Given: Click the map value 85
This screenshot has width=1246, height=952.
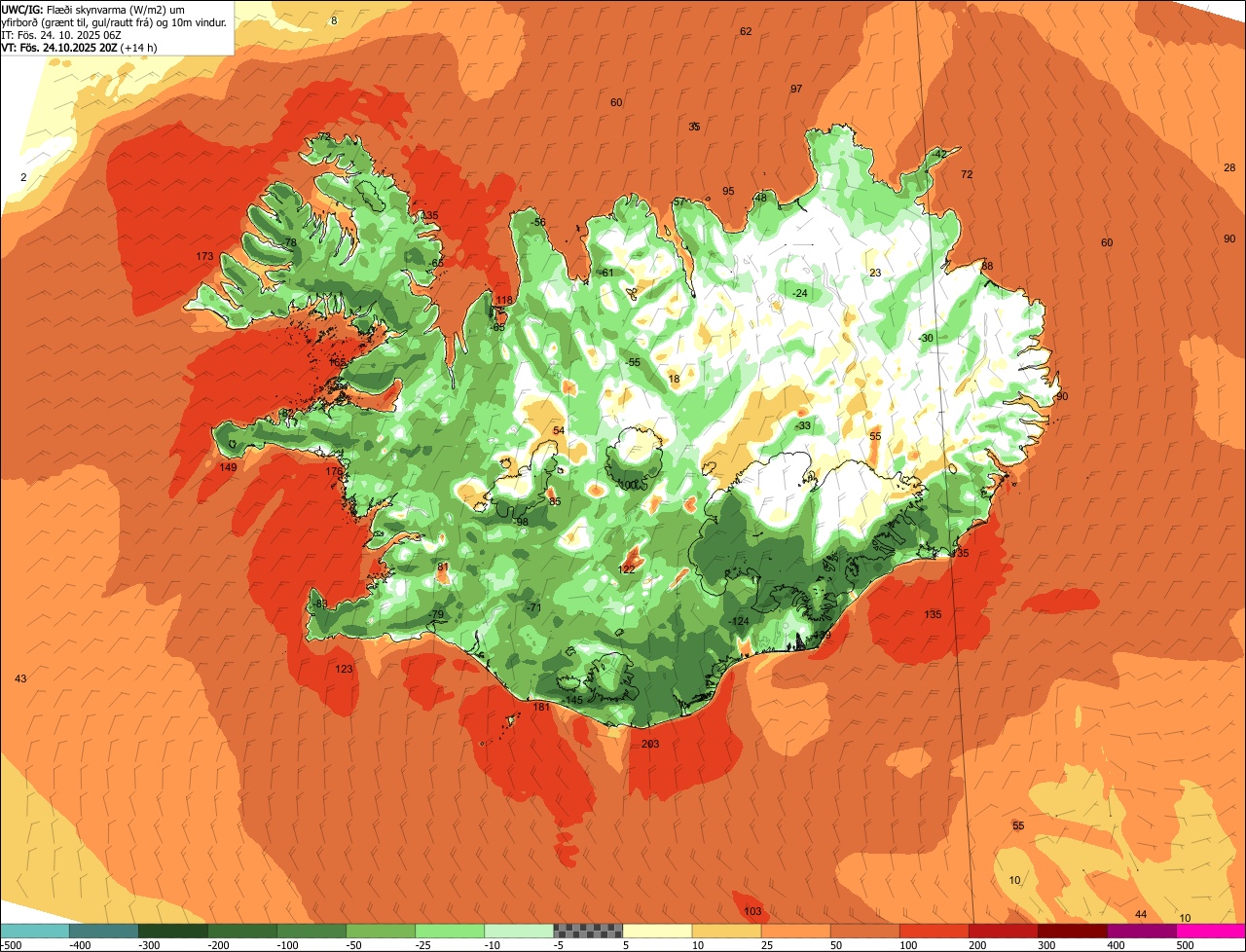Looking at the screenshot, I should (x=555, y=502).
